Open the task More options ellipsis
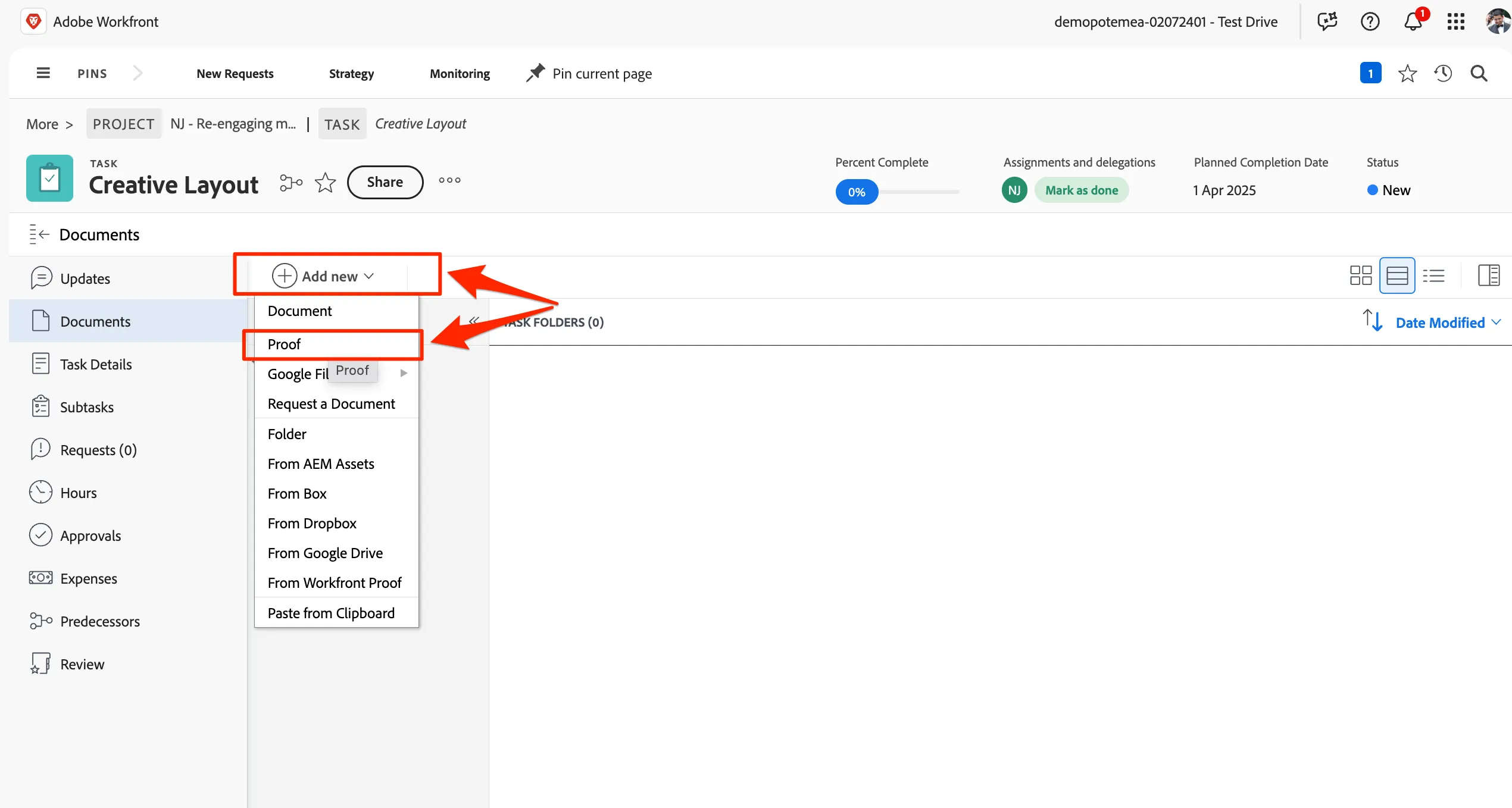The width and height of the screenshot is (1512, 808). click(449, 180)
